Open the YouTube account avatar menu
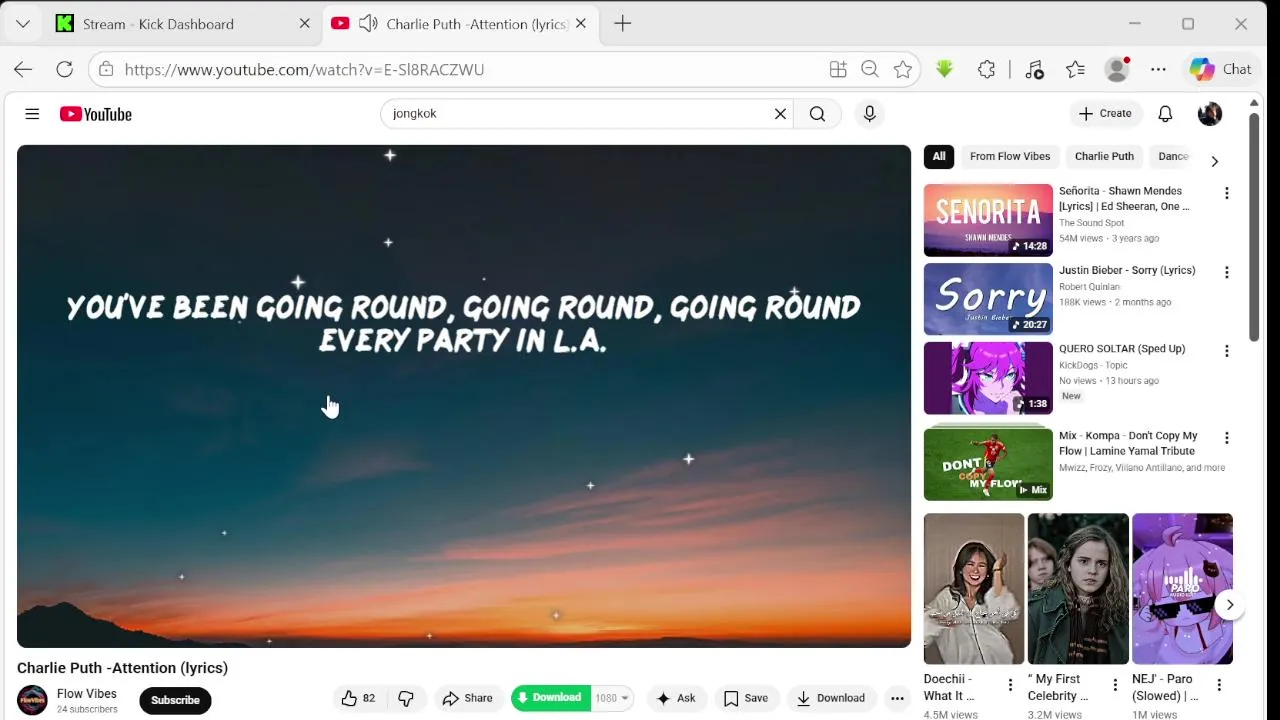1280x720 pixels. click(1210, 114)
